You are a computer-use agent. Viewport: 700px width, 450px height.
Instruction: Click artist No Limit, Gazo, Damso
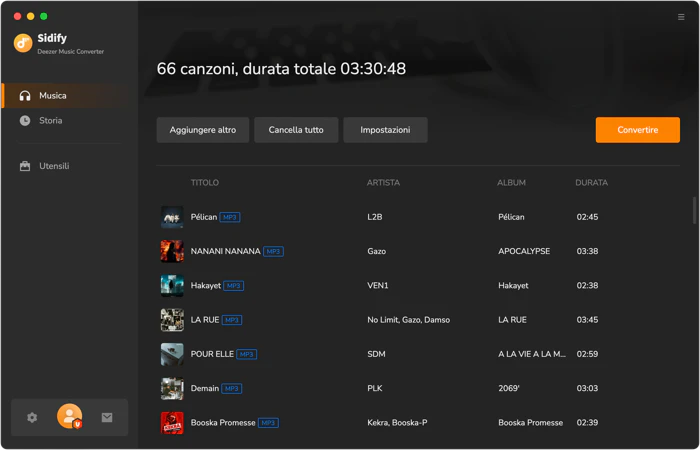point(408,320)
